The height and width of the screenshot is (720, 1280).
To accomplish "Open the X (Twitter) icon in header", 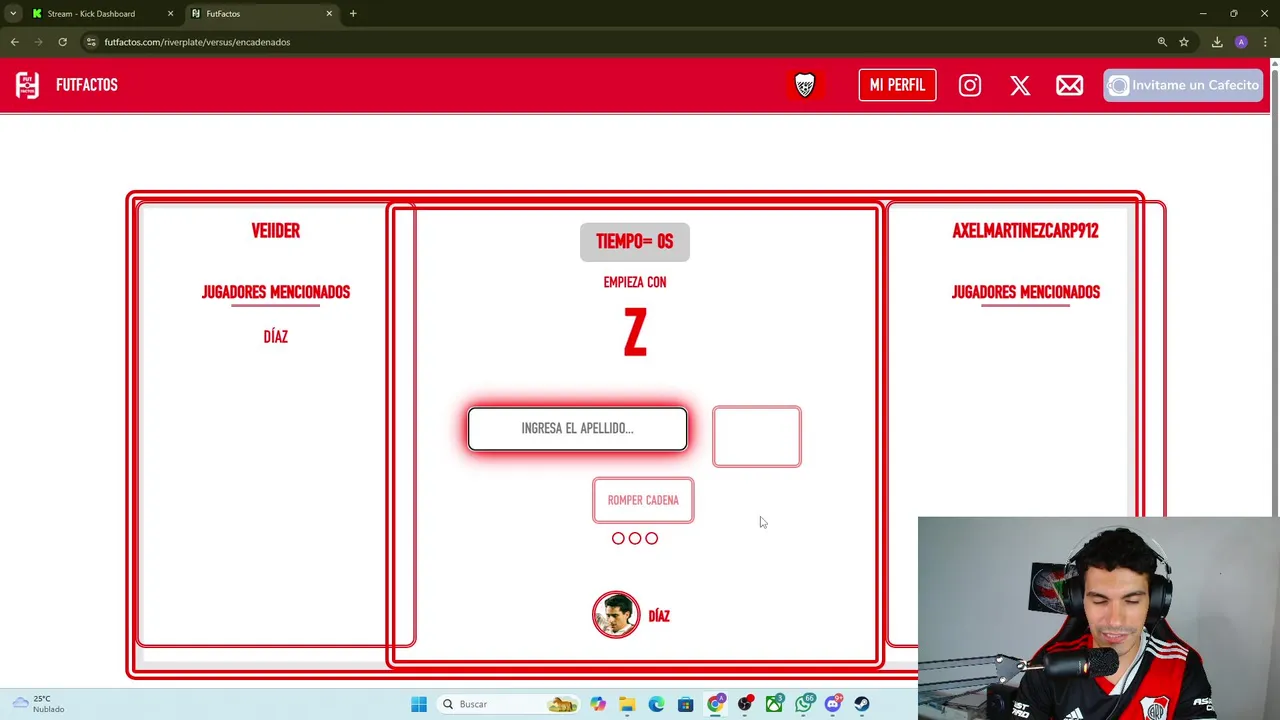I will pos(1020,85).
